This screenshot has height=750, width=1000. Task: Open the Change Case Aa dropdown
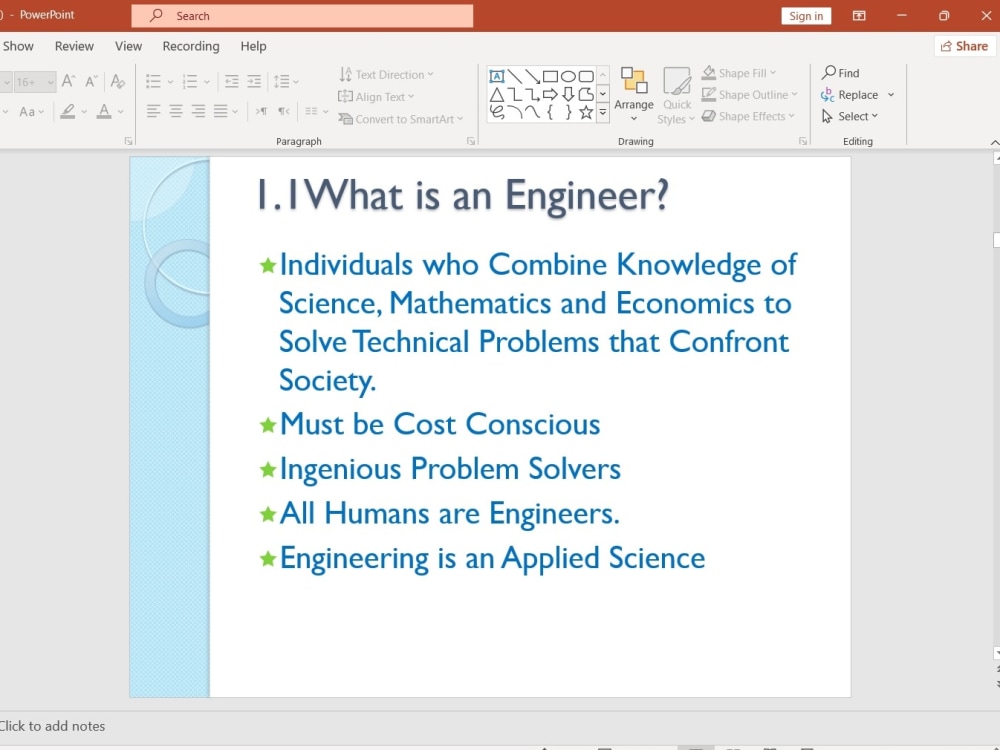(31, 112)
